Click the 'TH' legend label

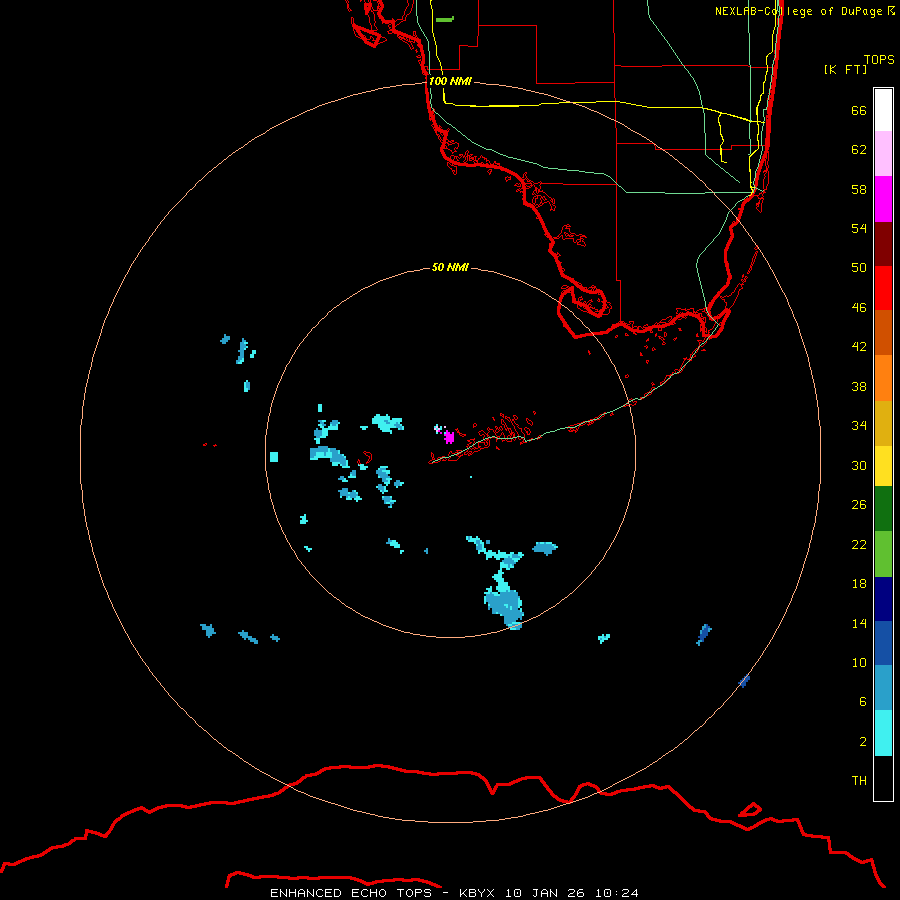[859, 781]
